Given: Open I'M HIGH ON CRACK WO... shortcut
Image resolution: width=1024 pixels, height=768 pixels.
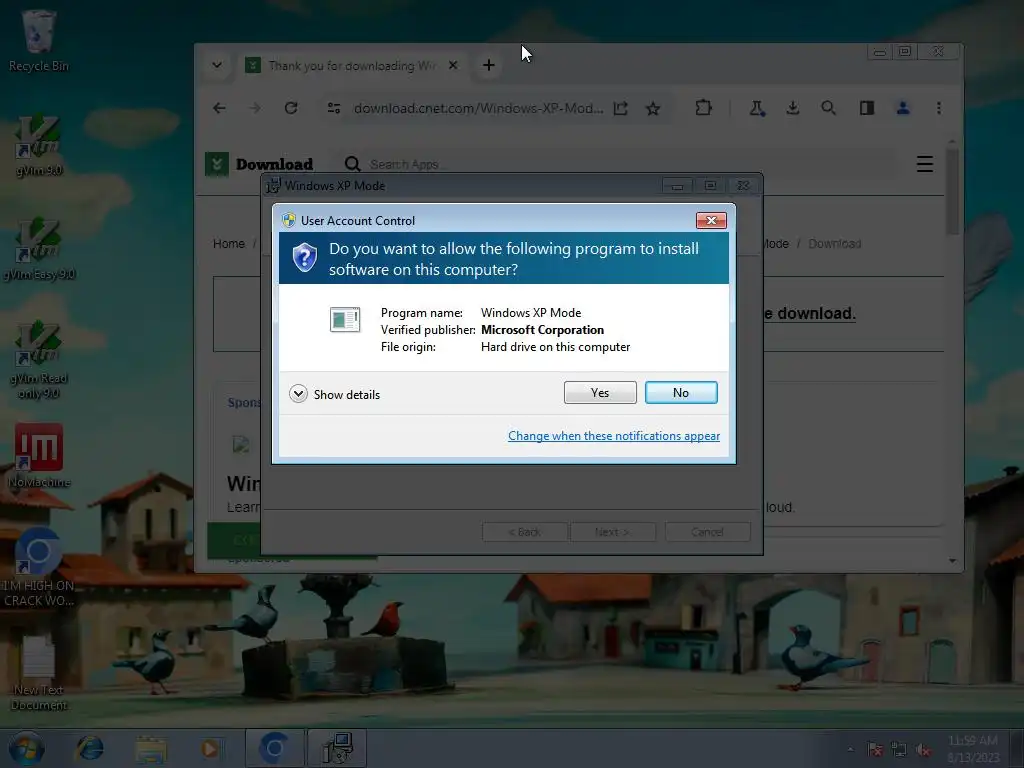Looking at the screenshot, I should point(38,567).
